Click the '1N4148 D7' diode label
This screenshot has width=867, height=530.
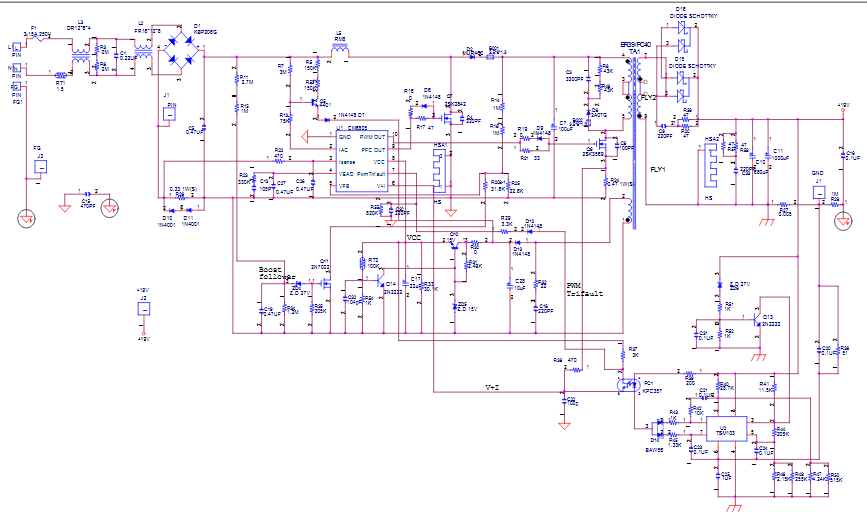click(x=351, y=115)
